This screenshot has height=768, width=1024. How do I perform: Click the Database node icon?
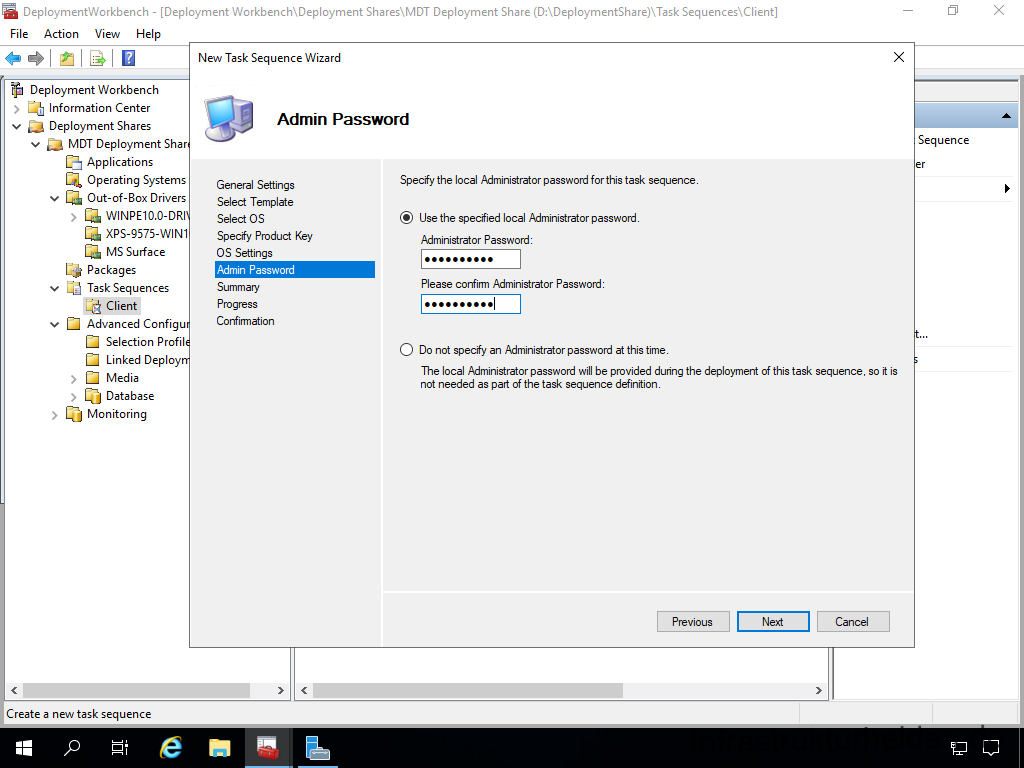(x=93, y=396)
